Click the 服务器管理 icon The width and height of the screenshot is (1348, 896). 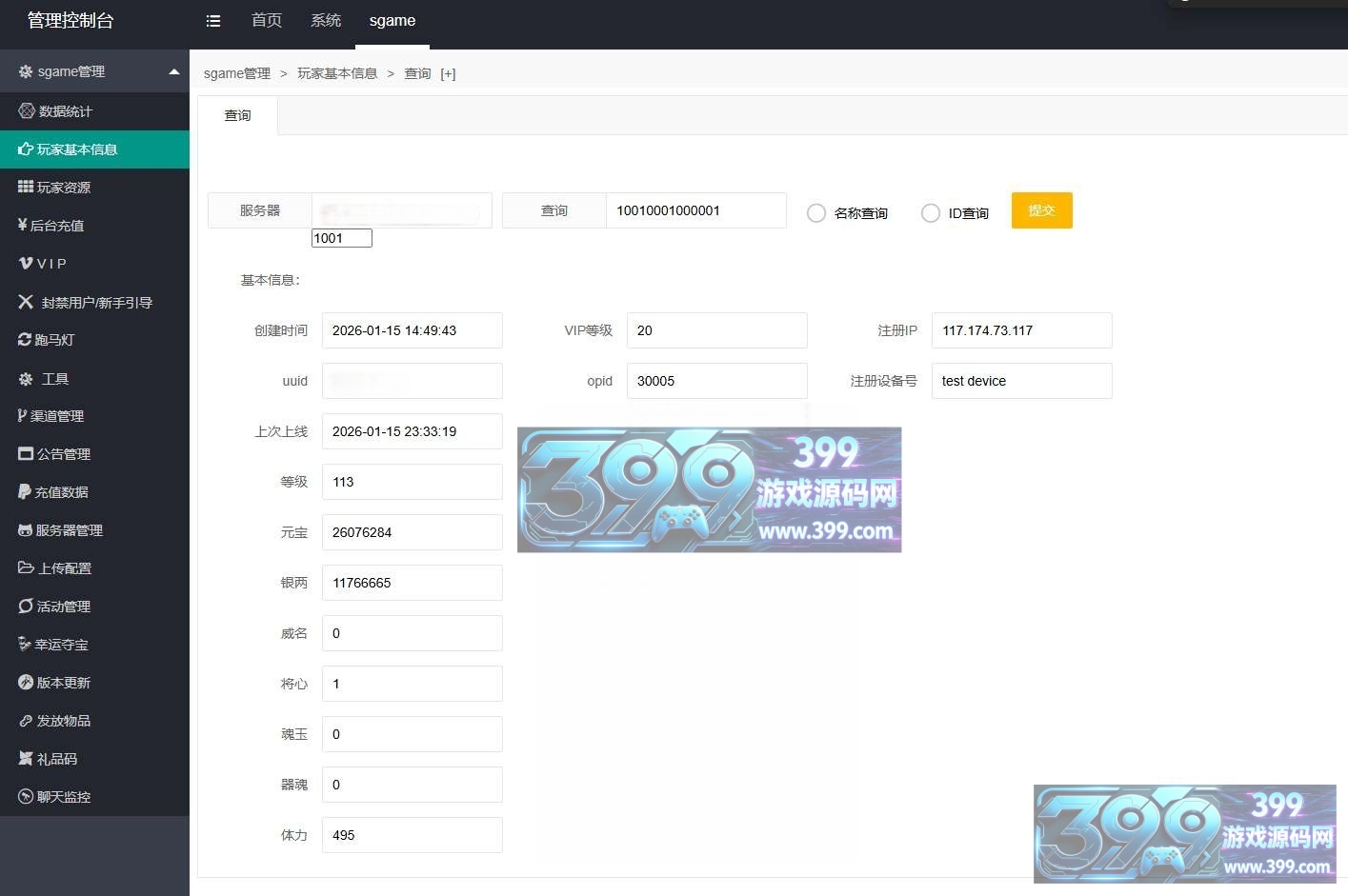[x=26, y=530]
